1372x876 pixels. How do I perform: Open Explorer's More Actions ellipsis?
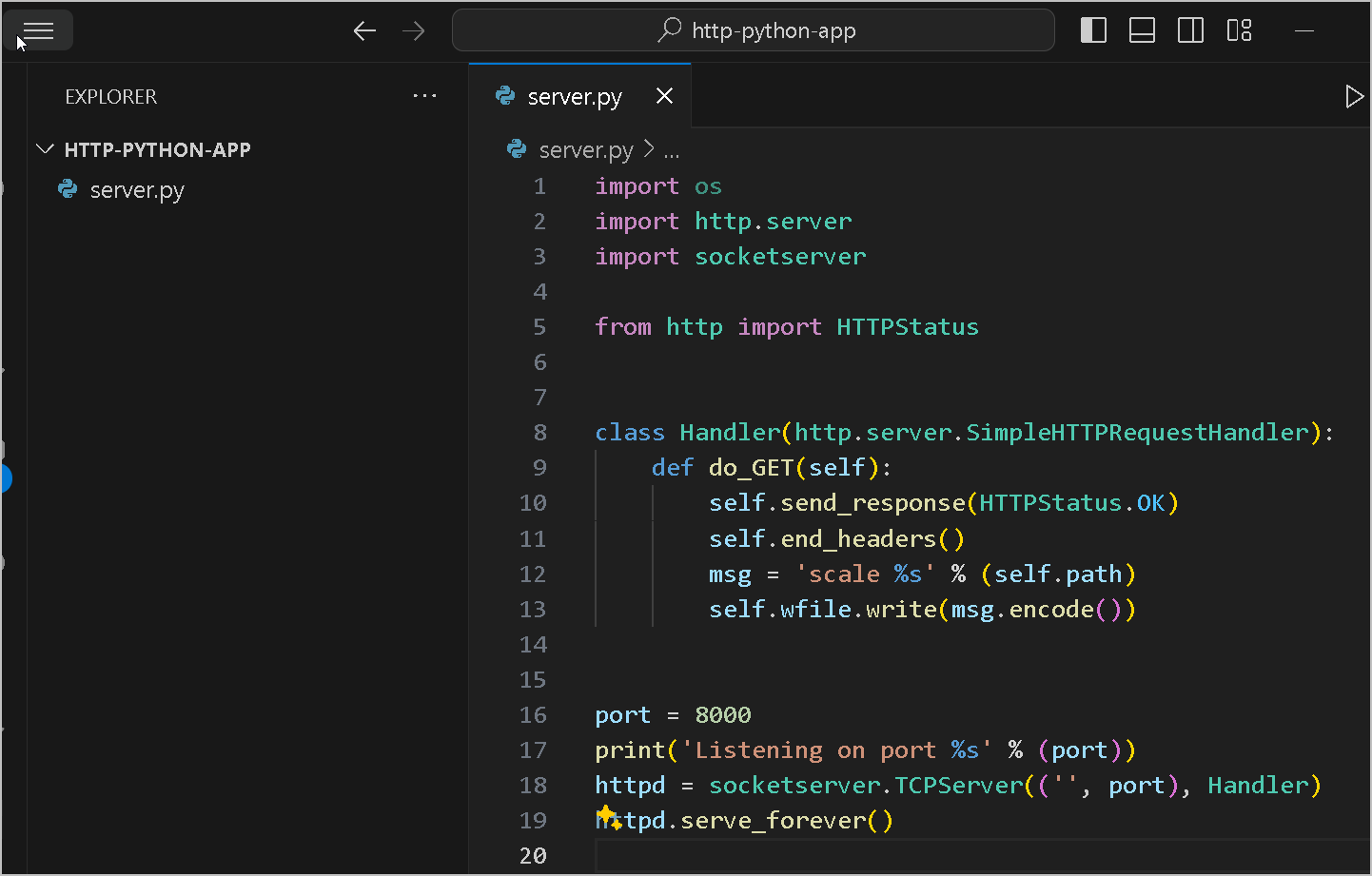pos(424,95)
